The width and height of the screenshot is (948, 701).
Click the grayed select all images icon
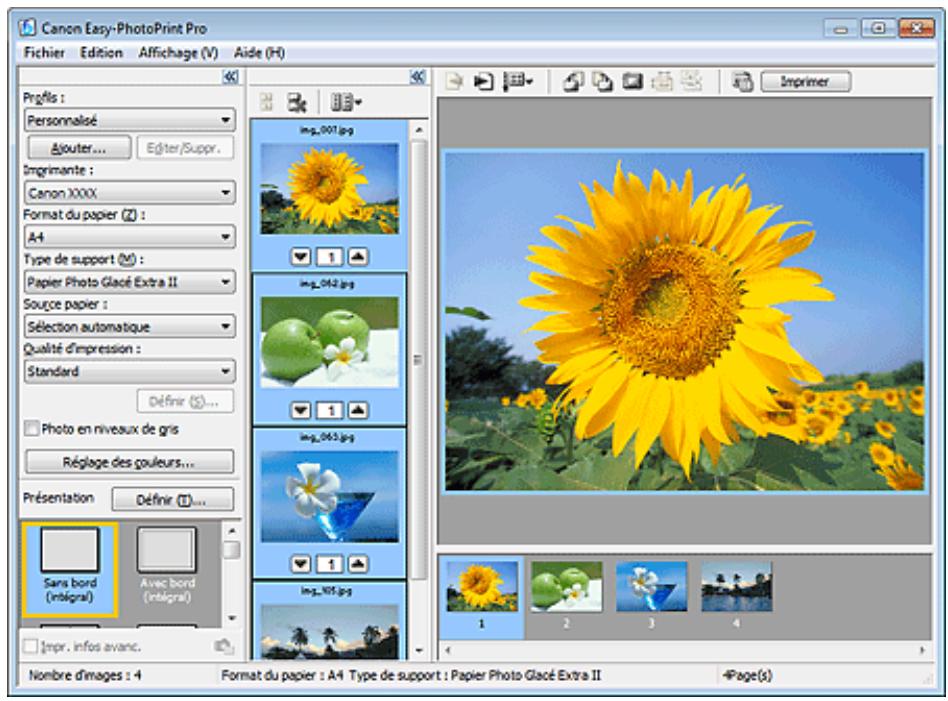[x=266, y=103]
